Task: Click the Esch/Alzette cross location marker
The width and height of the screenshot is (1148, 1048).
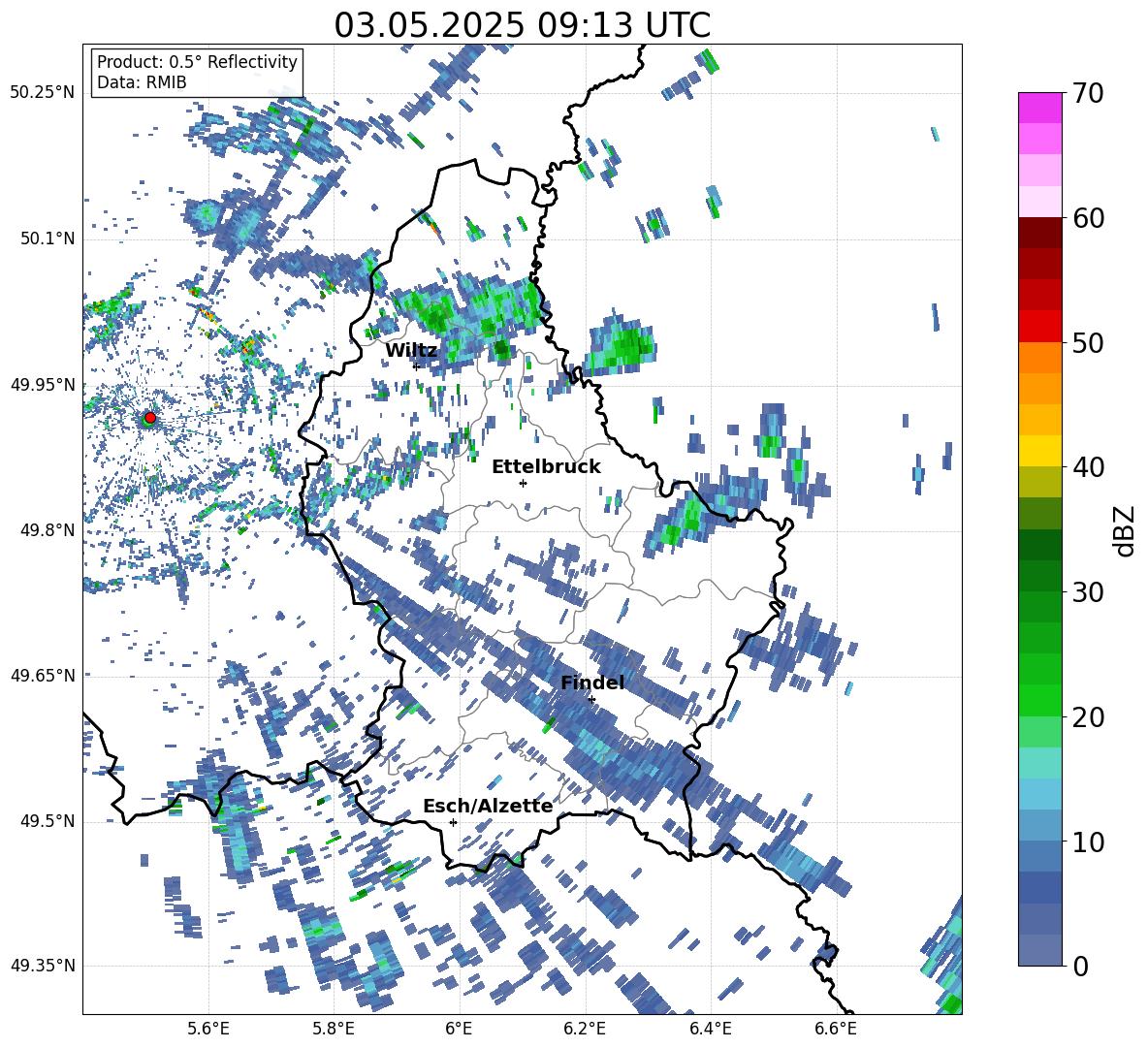Action: 453,822
